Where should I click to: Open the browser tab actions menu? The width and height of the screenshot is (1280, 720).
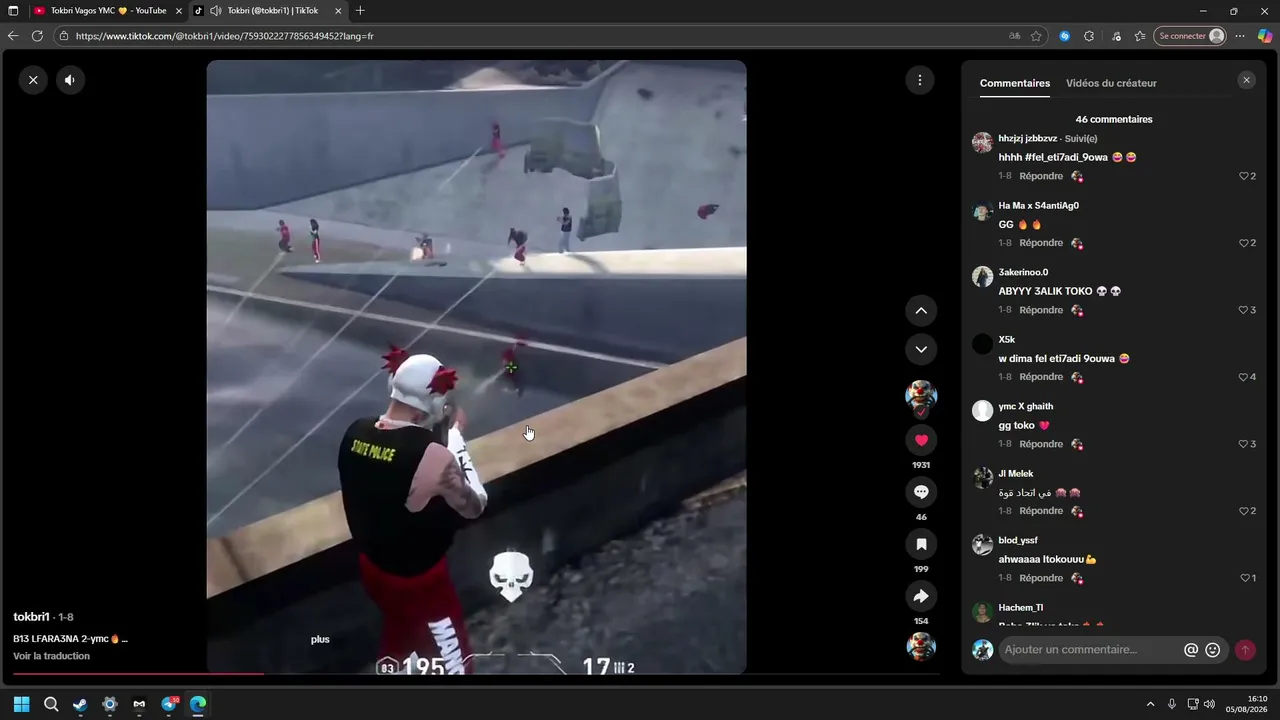pos(13,11)
